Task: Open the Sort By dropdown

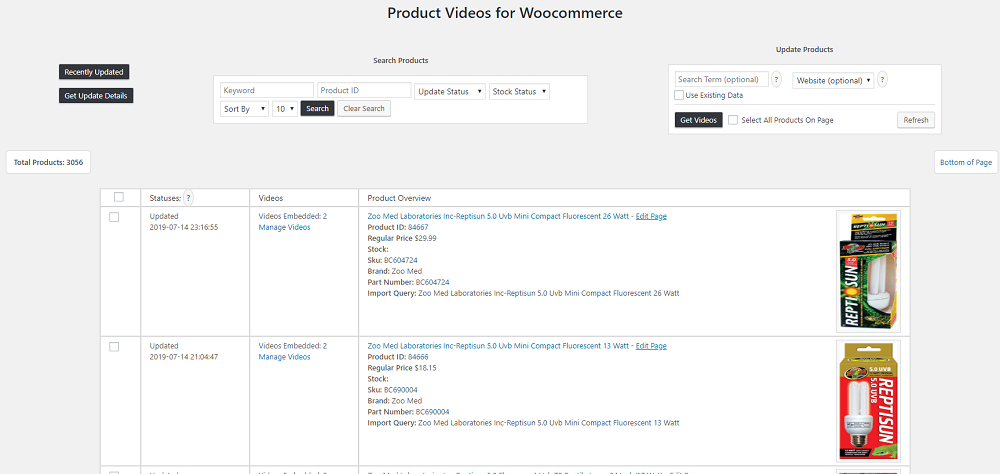Action: coord(244,108)
